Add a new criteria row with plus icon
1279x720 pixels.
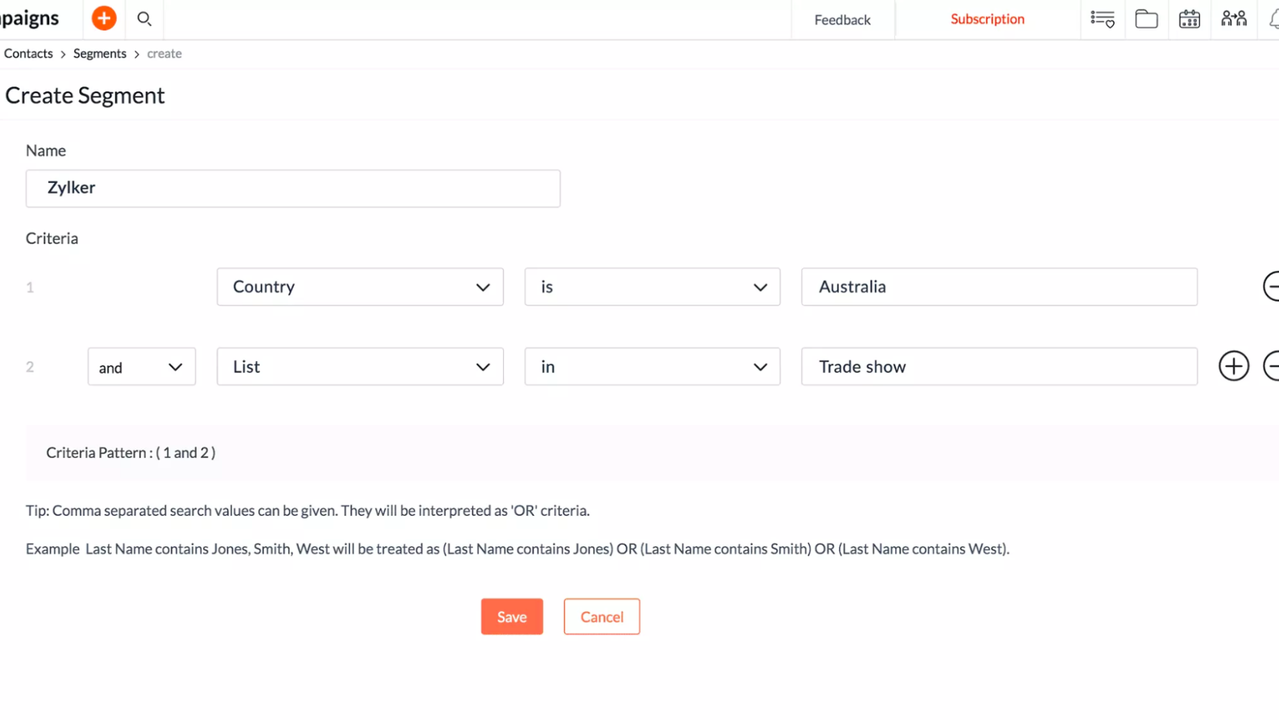coord(1233,366)
